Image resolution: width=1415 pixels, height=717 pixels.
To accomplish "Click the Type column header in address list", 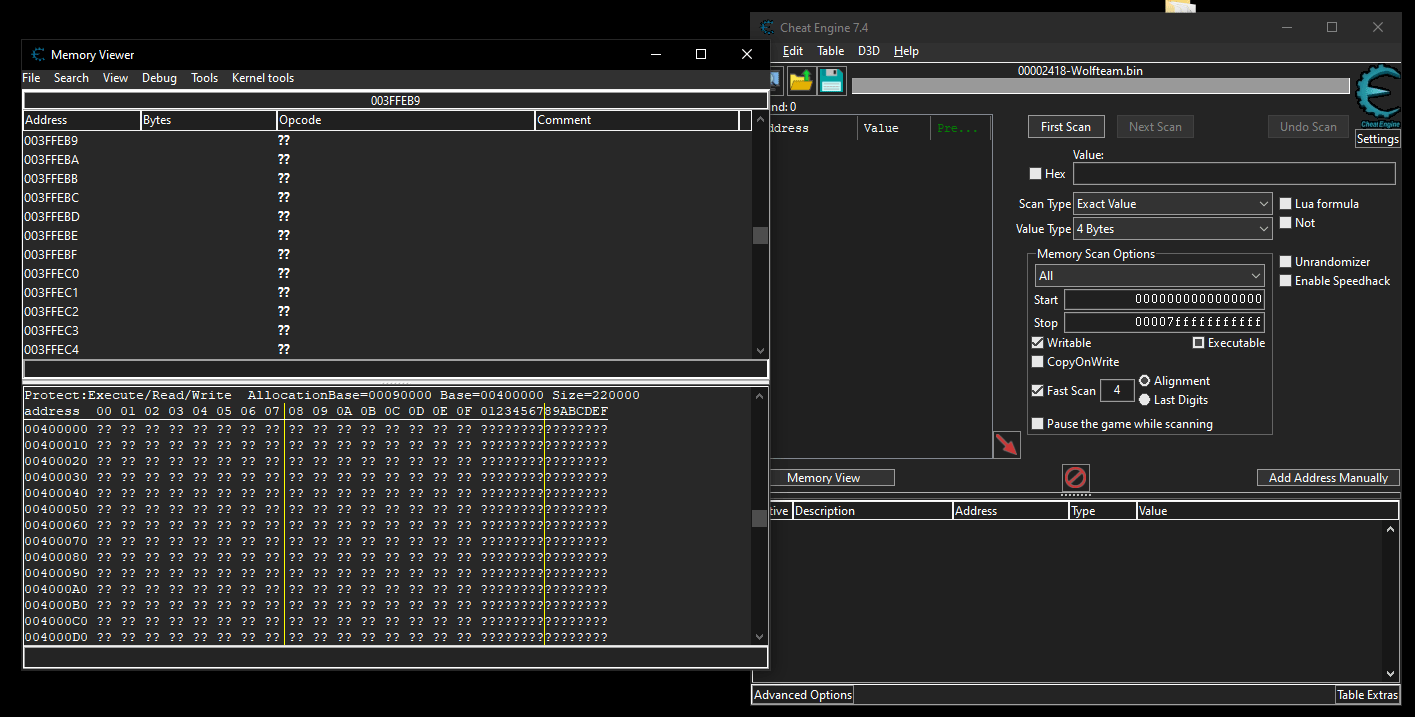I will click(x=1103, y=511).
